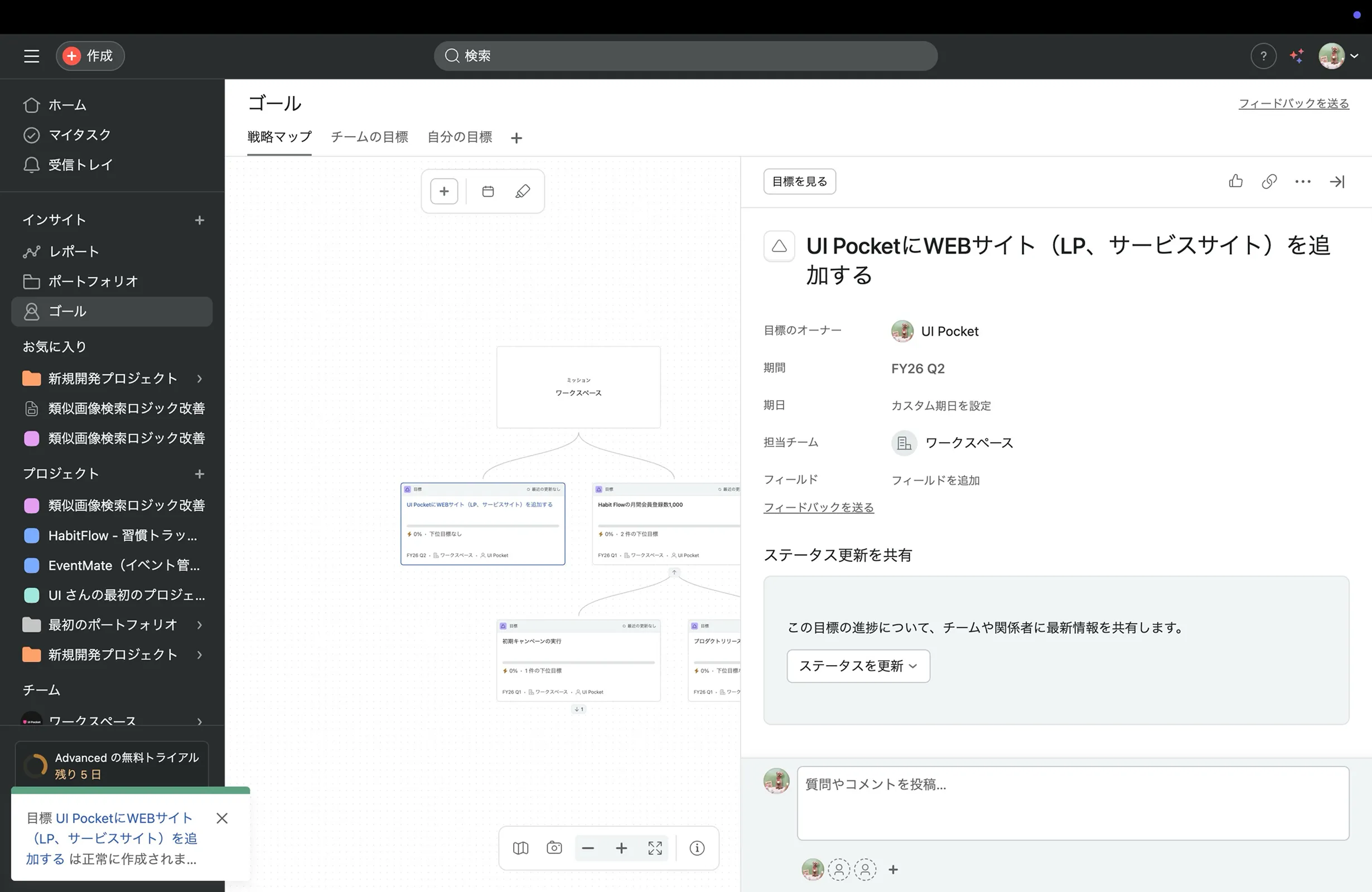Open the help question mark icon
This screenshot has height=892, width=1372.
coord(1263,56)
